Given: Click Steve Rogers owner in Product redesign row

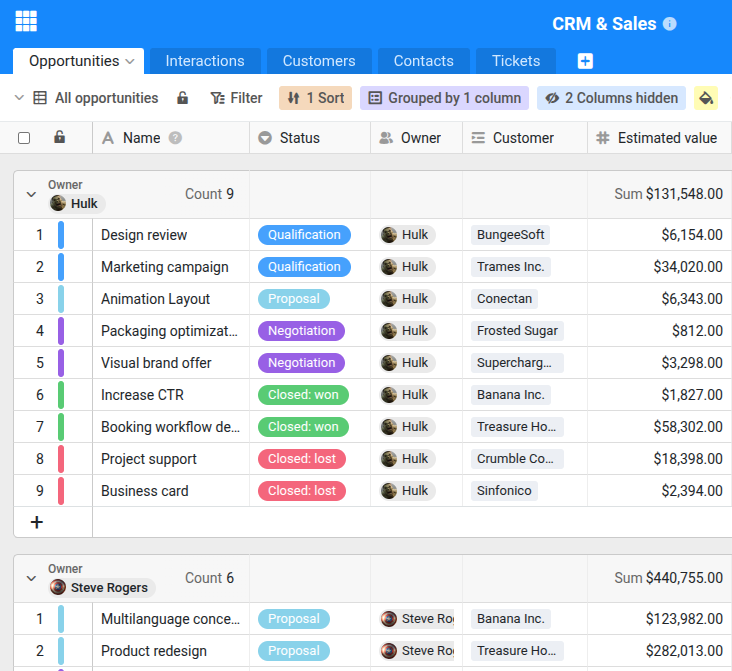Looking at the screenshot, I should coord(417,651).
